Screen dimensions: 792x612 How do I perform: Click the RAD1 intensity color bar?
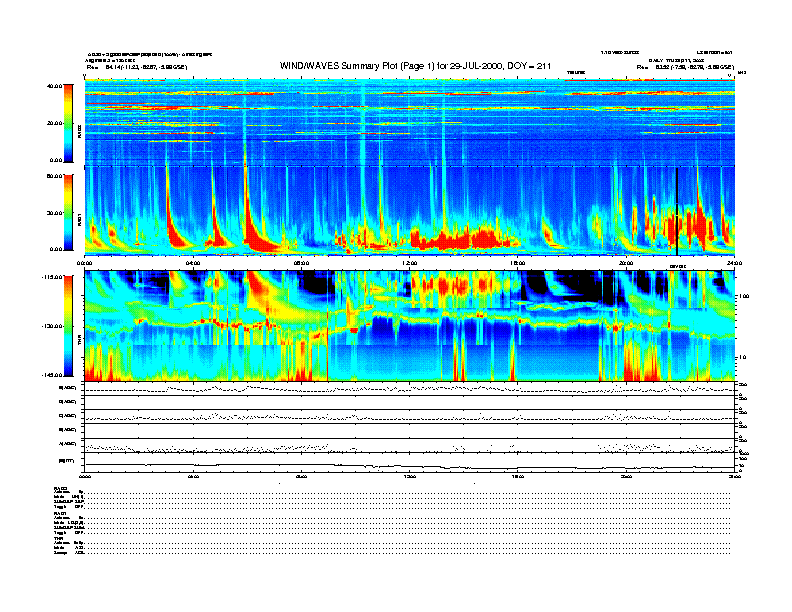tap(68, 213)
